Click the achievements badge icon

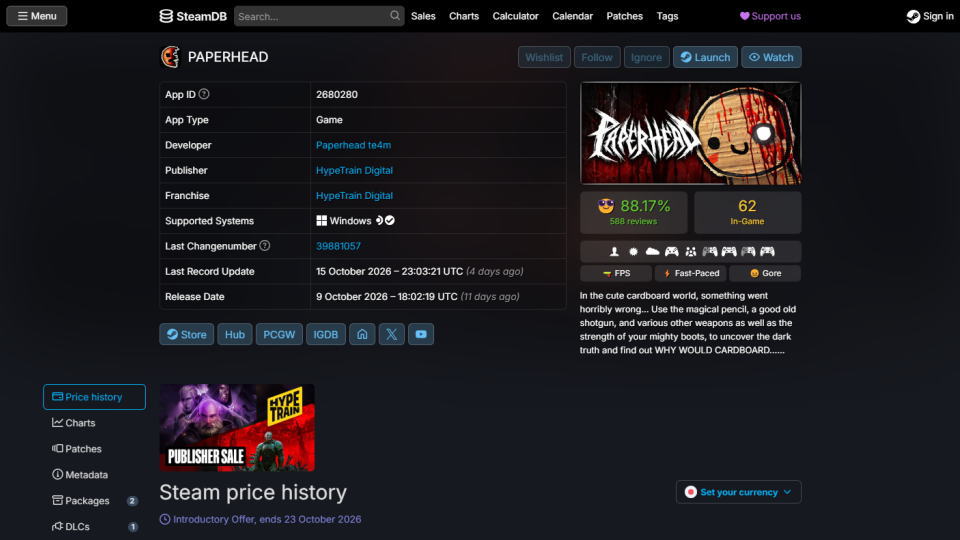(x=634, y=251)
